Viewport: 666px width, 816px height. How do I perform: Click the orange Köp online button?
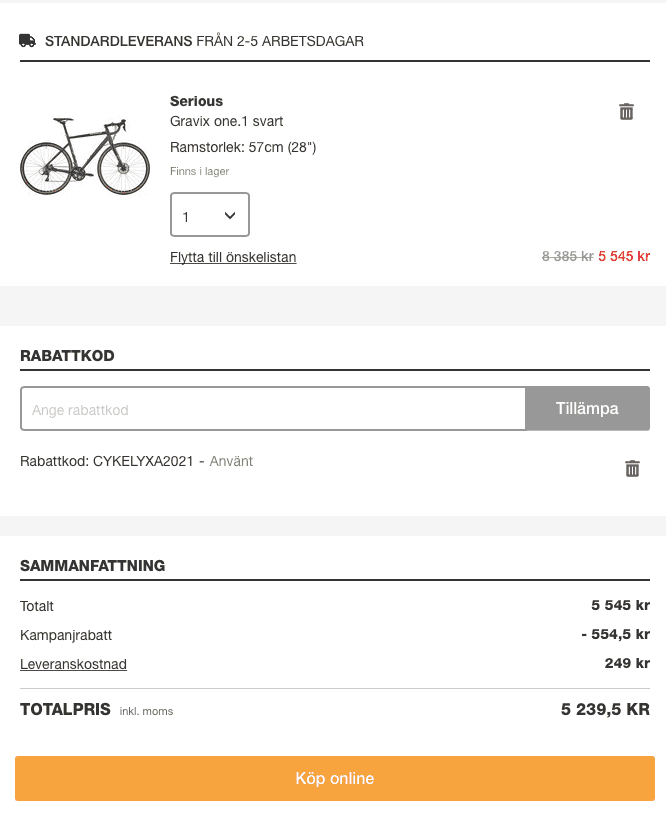[x=334, y=778]
